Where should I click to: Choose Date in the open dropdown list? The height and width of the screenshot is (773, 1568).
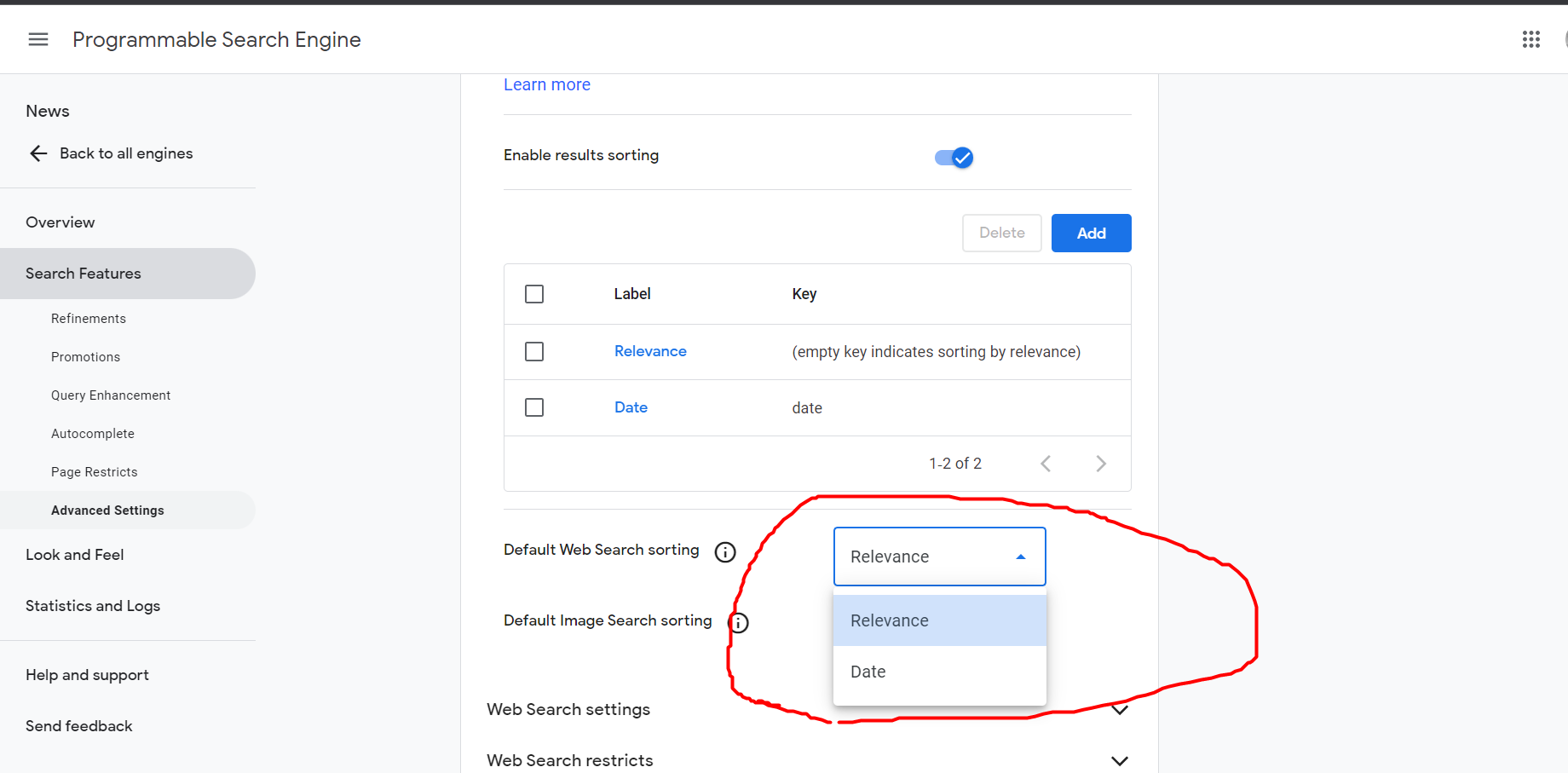click(940, 672)
